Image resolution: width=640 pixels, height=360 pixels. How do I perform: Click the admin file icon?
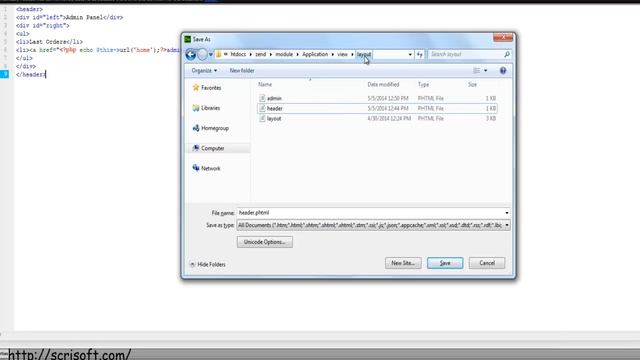tap(262, 98)
